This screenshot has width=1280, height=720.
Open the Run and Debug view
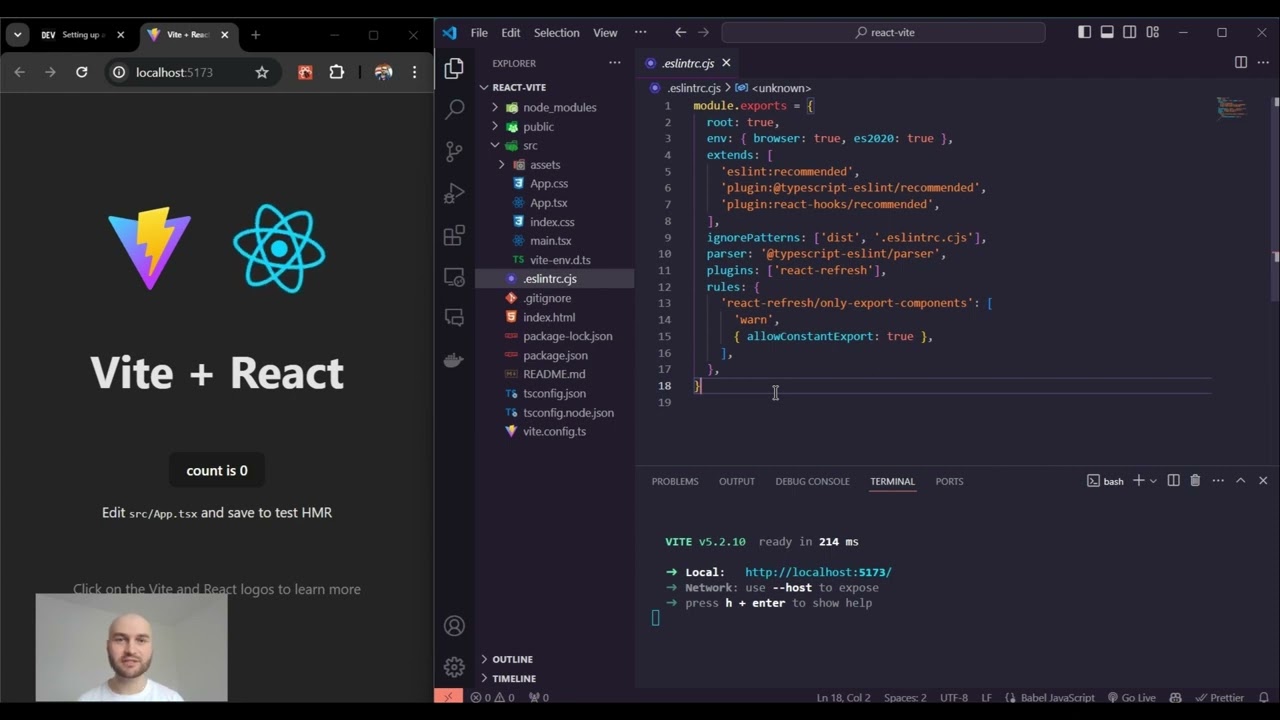pyautogui.click(x=454, y=193)
